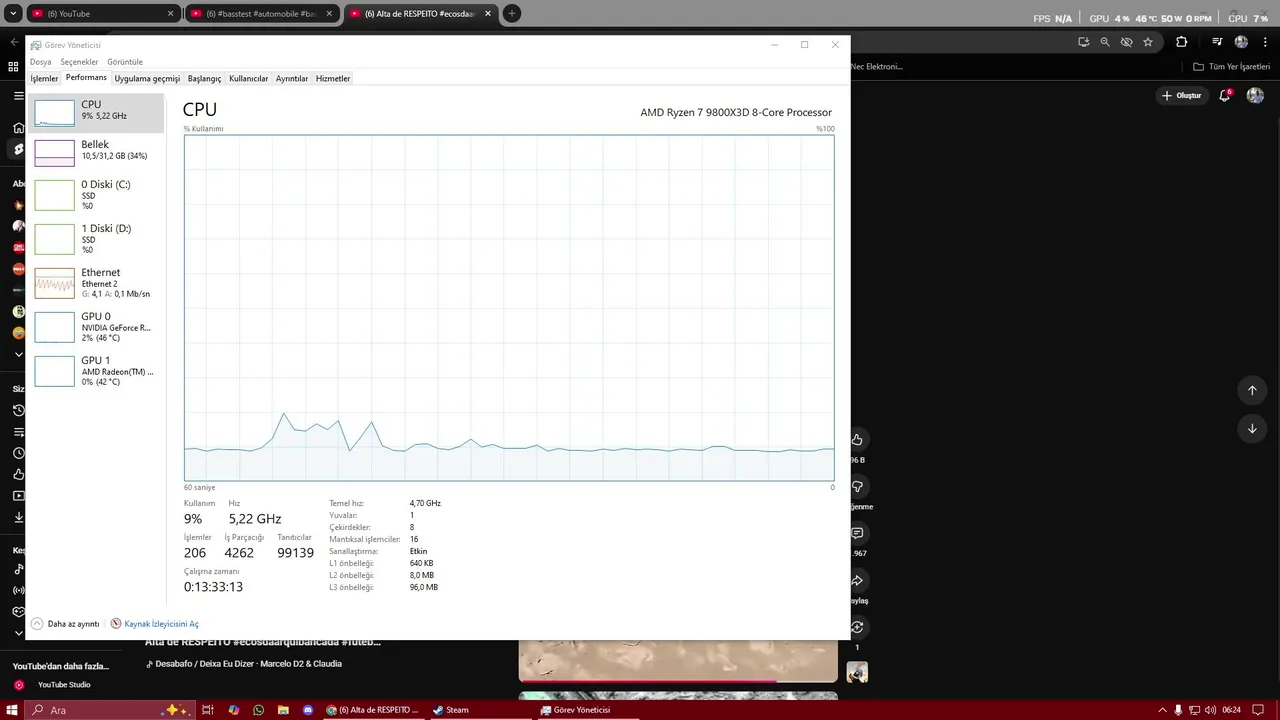The height and width of the screenshot is (720, 1280).
Task: Open the YouTube account avatar
Action: click(x=1255, y=96)
